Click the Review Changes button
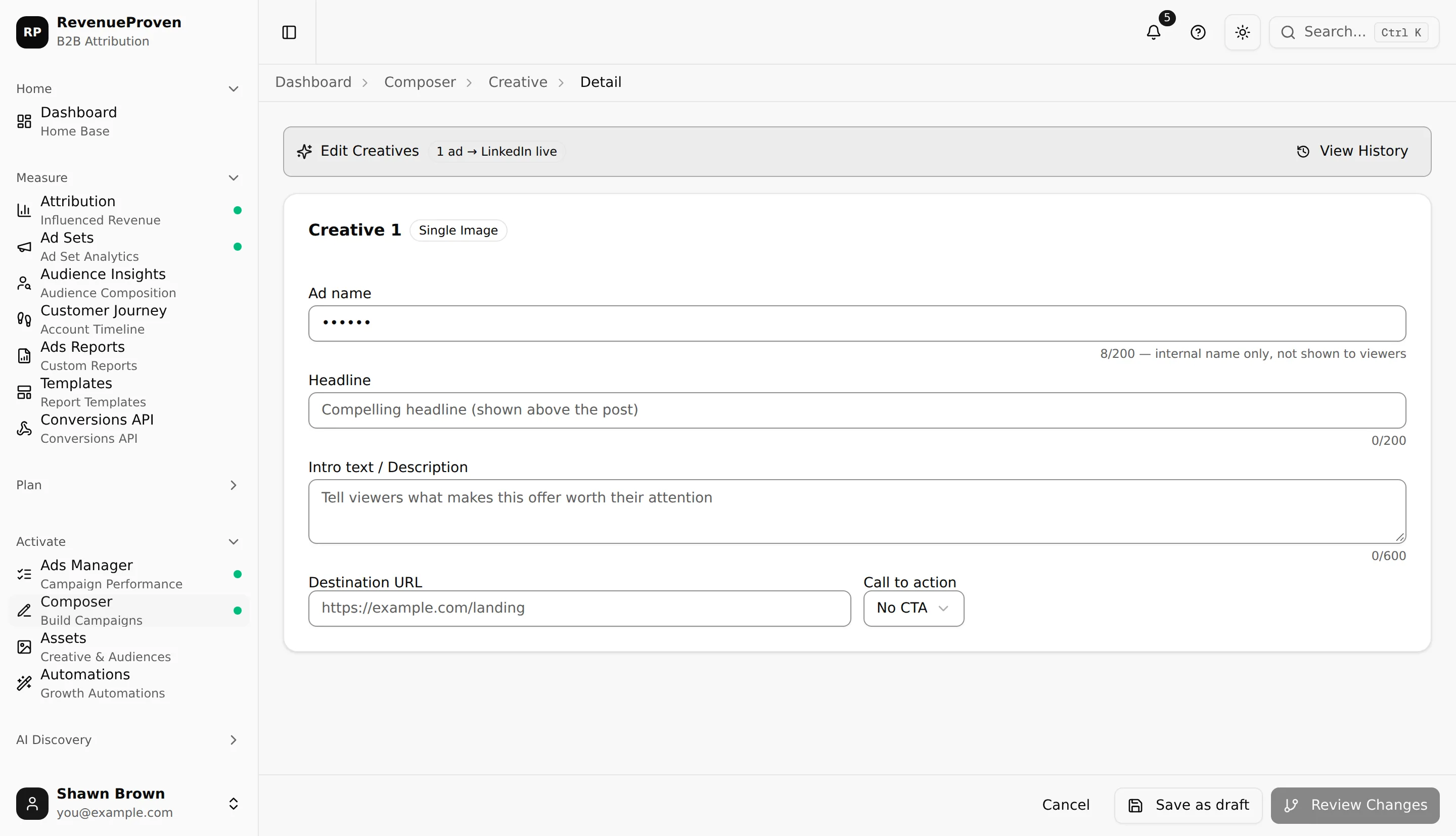Image resolution: width=1456 pixels, height=836 pixels. pos(1355,805)
